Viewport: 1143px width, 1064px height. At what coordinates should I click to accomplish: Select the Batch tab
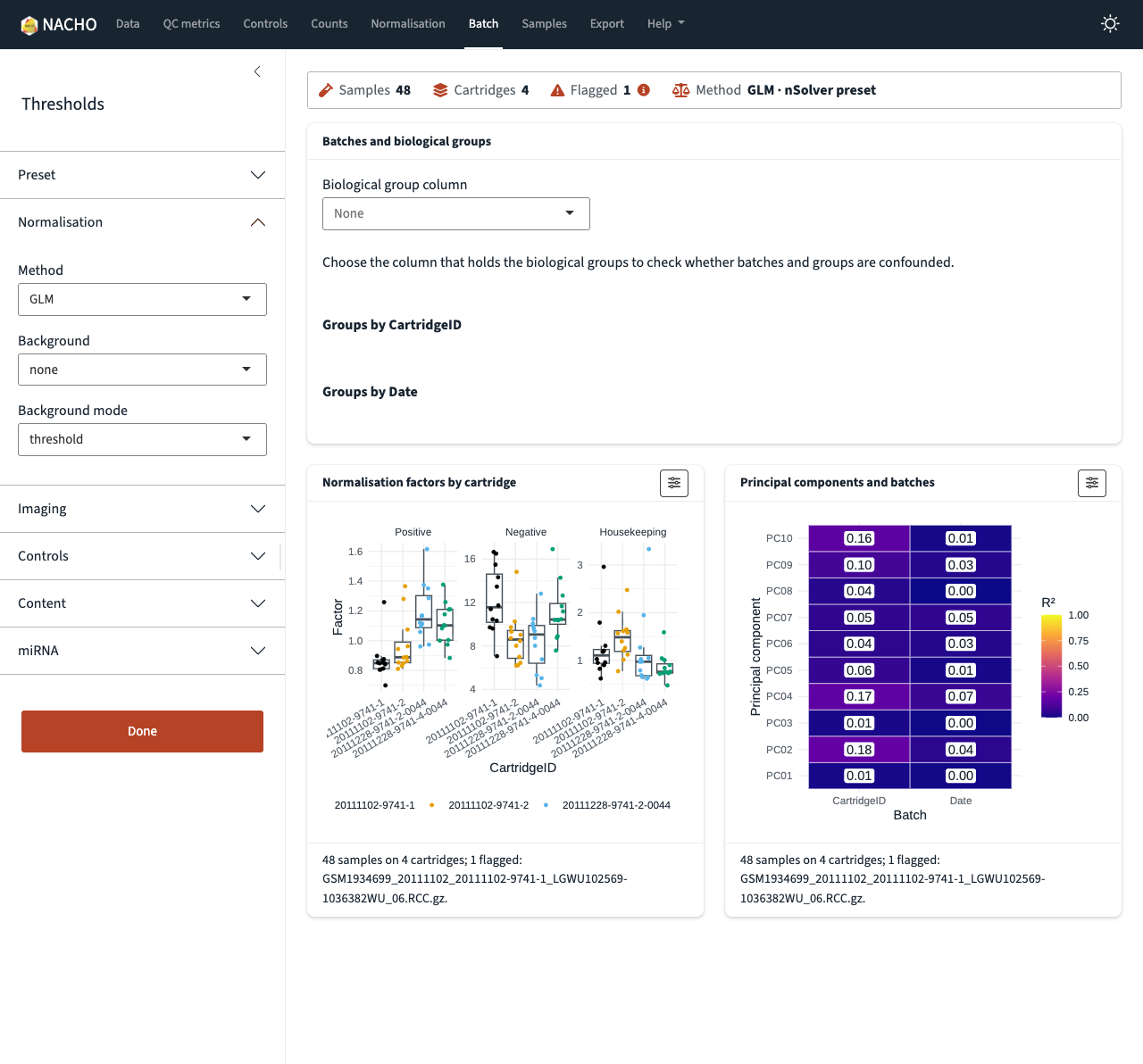tap(483, 24)
